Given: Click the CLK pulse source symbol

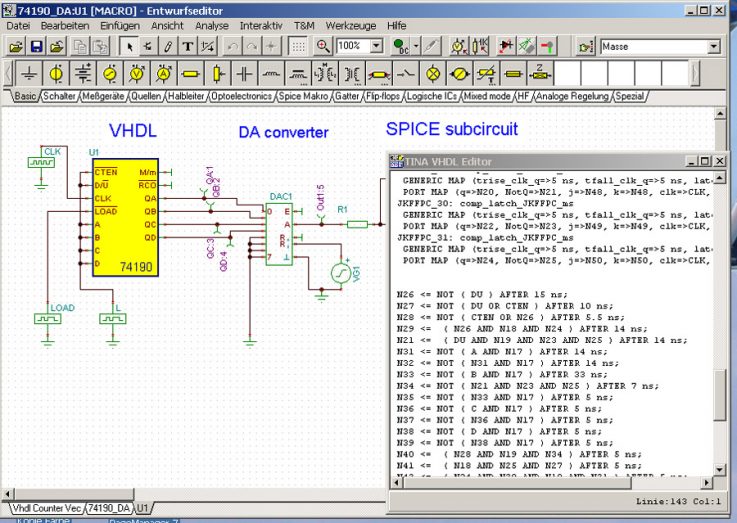Looking at the screenshot, I should click(41, 163).
